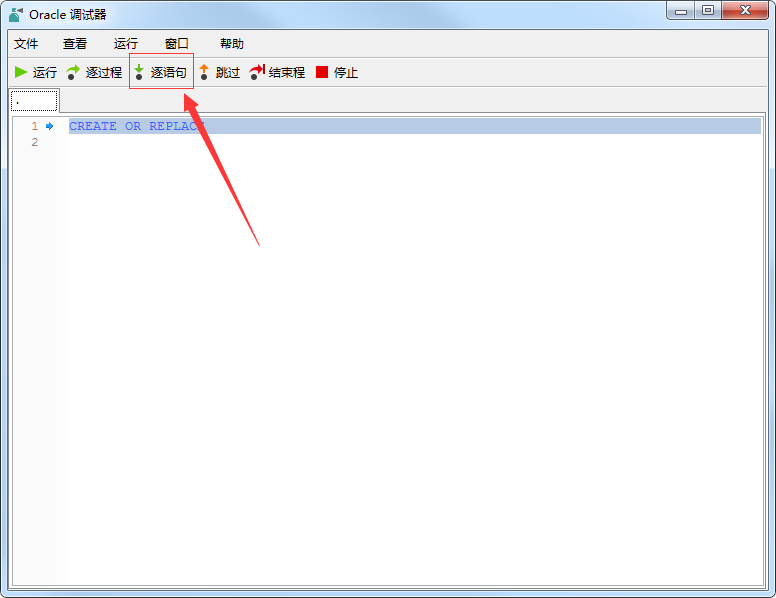Screen dimensions: 776x598
Task: Click the Run to End (结束程) red arrow icon
Action: click(x=257, y=72)
